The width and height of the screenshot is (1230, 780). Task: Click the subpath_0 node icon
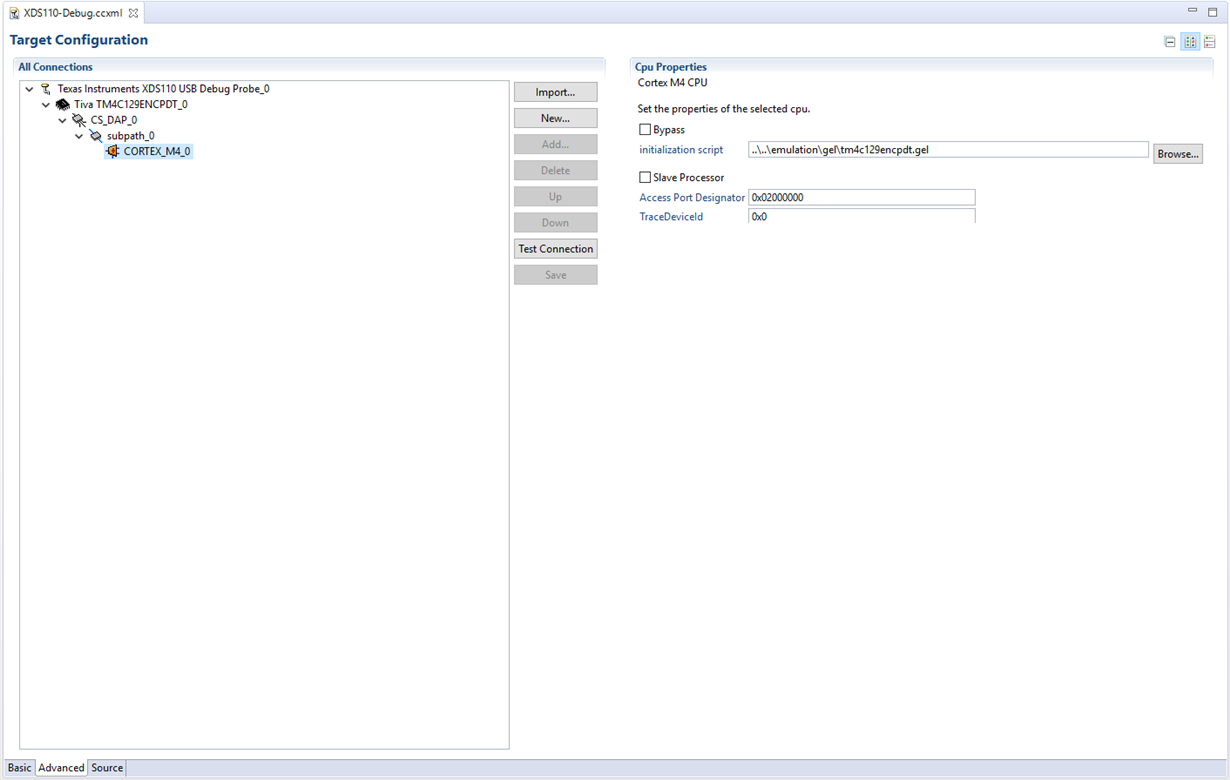tap(96, 136)
